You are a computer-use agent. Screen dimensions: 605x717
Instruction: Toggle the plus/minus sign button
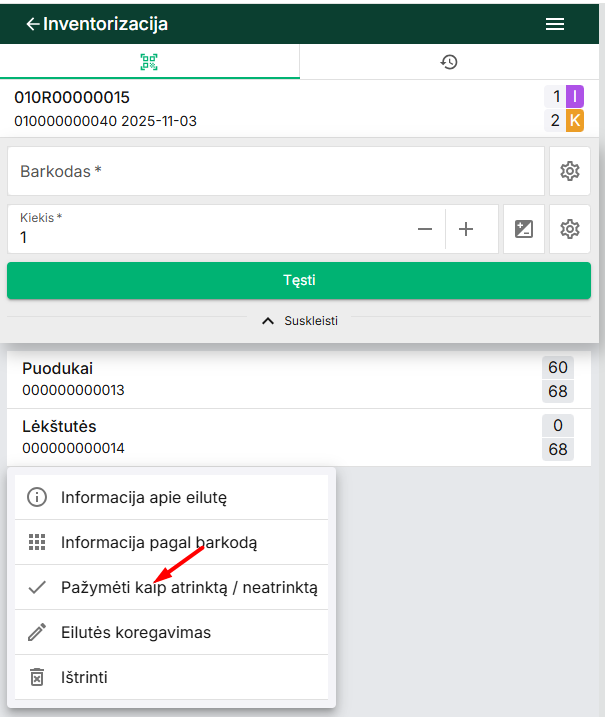click(x=524, y=229)
